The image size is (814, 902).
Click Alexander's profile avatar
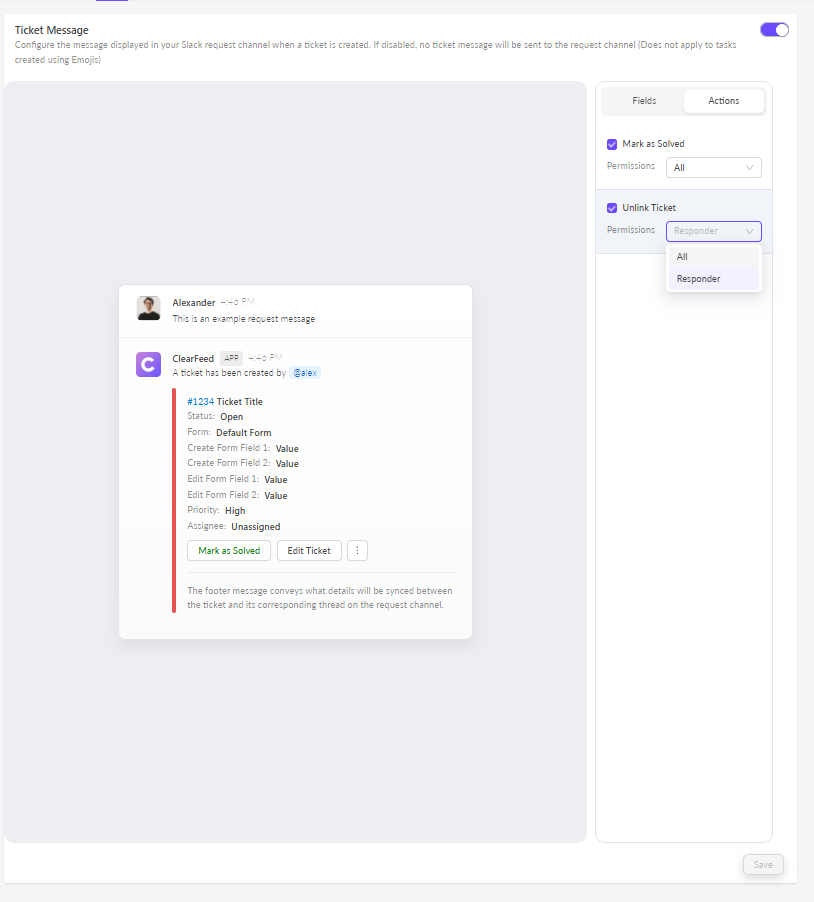(x=148, y=308)
